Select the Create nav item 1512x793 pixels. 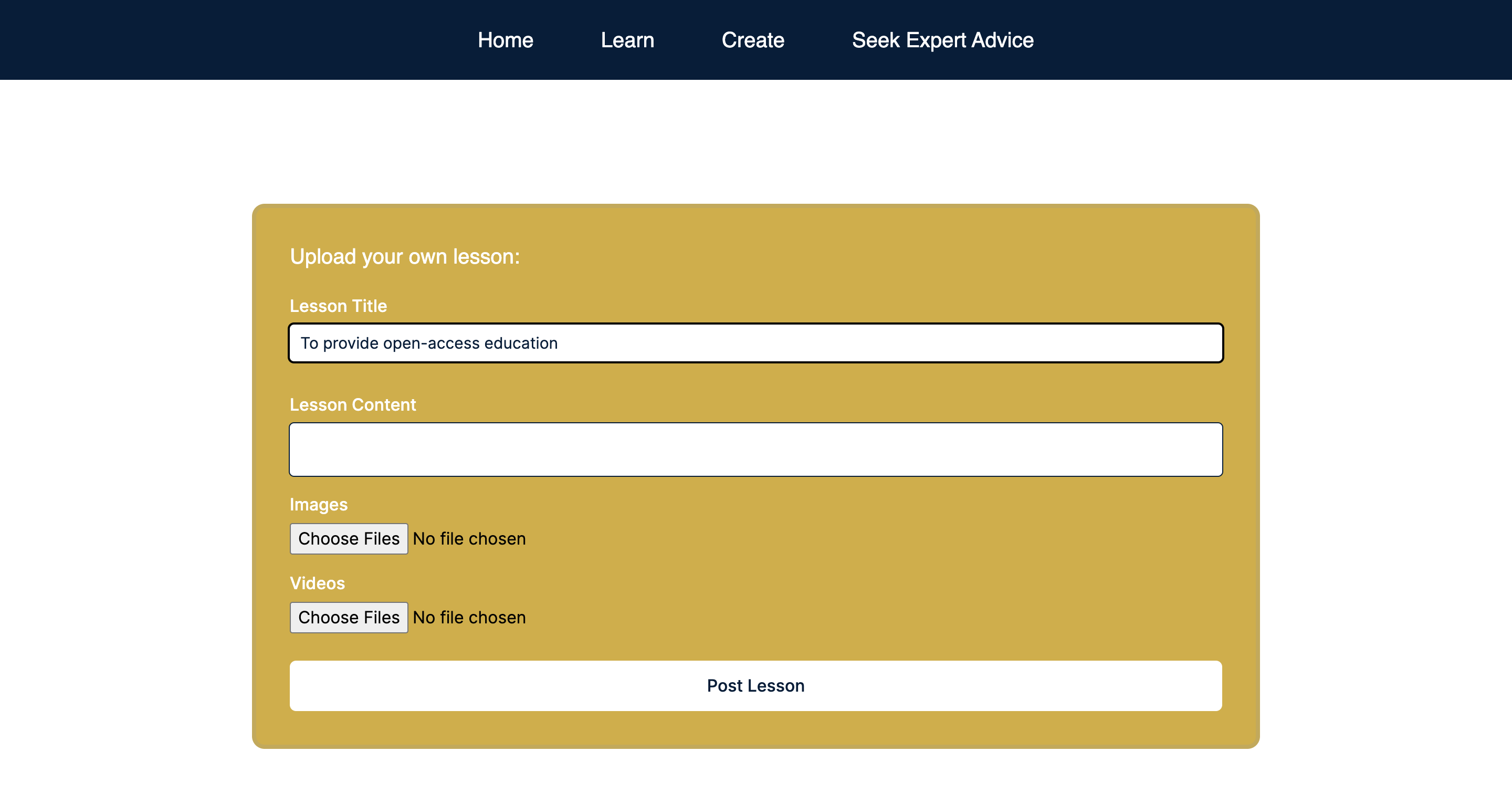752,40
